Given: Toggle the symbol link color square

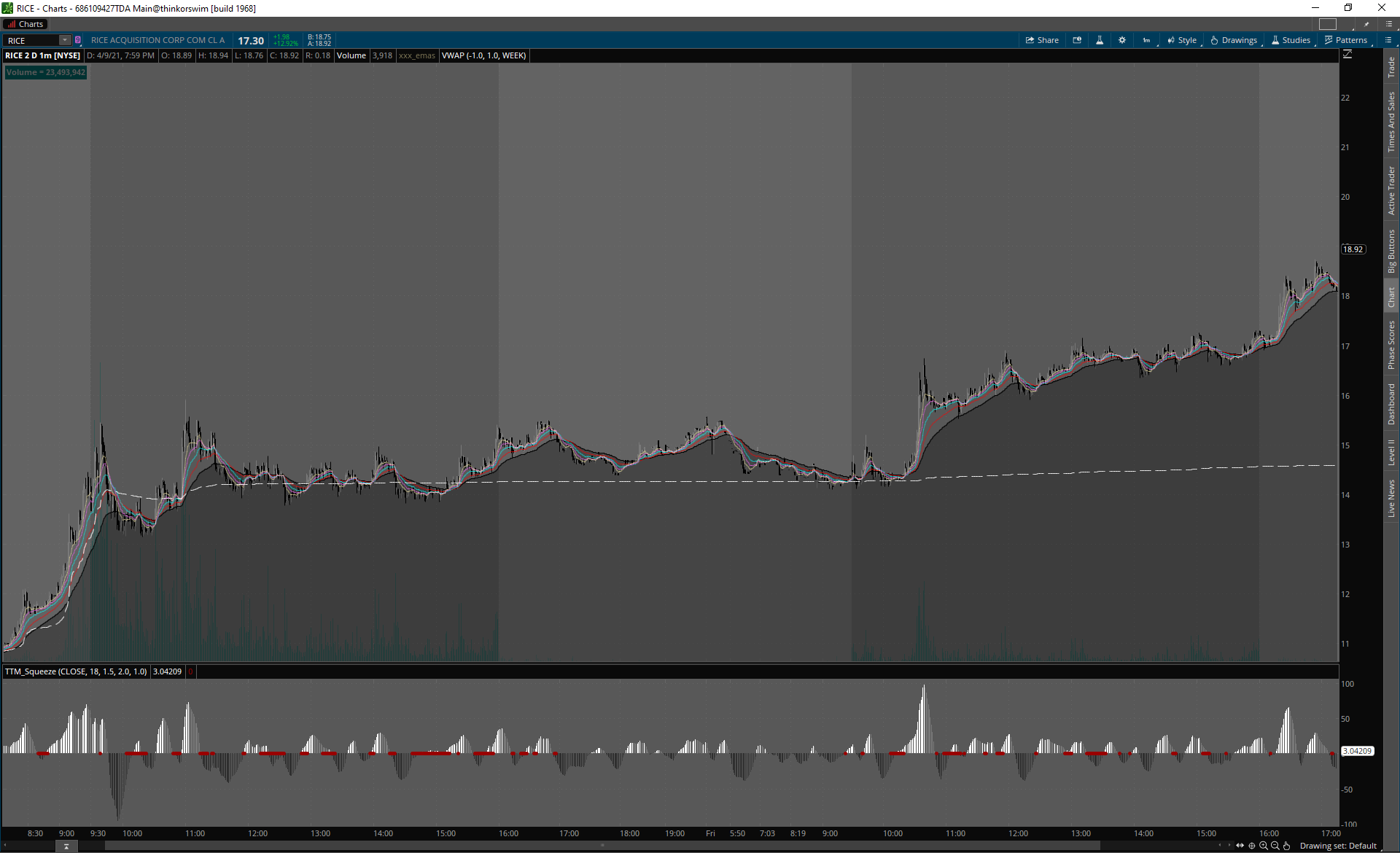Looking at the screenshot, I should point(78,40).
